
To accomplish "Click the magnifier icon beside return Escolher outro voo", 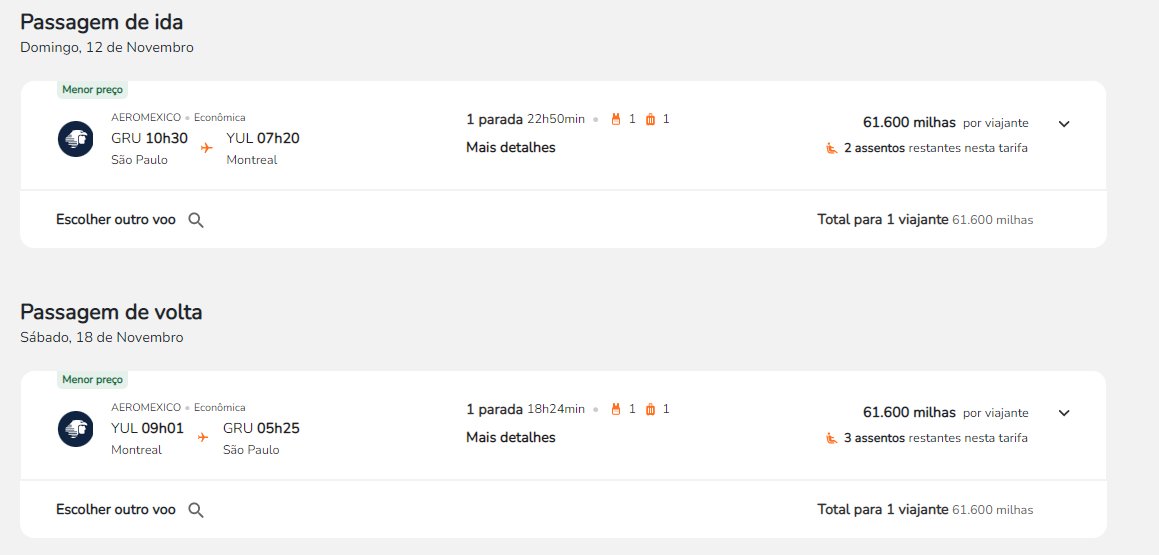I will 196,510.
